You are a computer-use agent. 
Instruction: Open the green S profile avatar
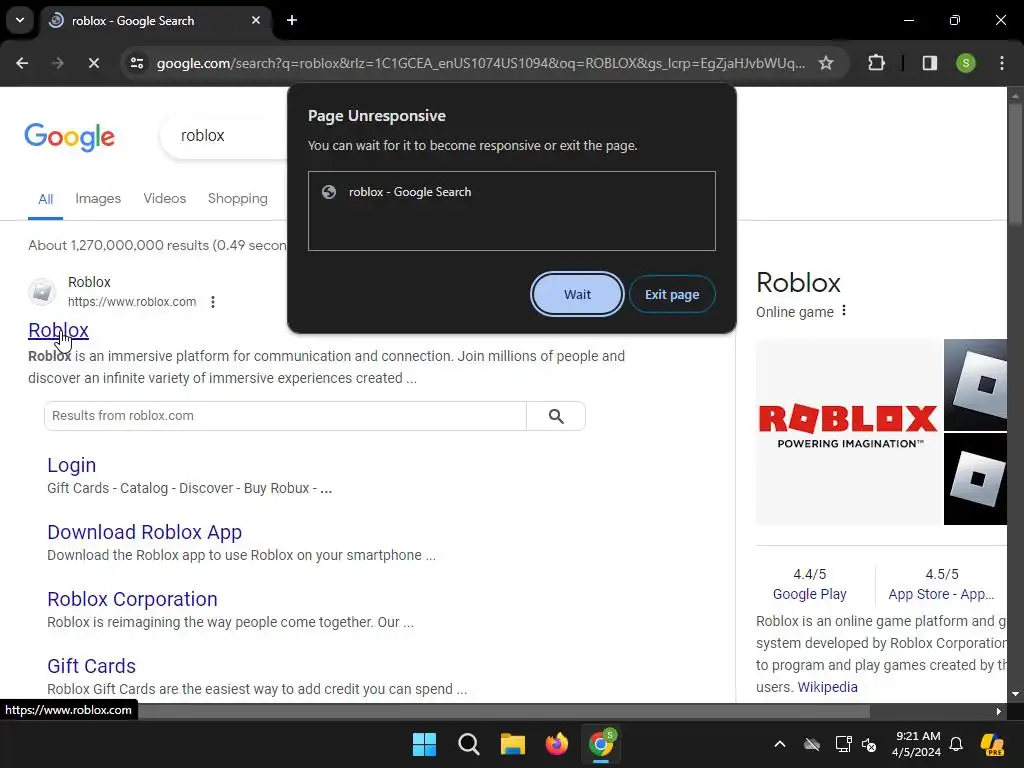(965, 63)
